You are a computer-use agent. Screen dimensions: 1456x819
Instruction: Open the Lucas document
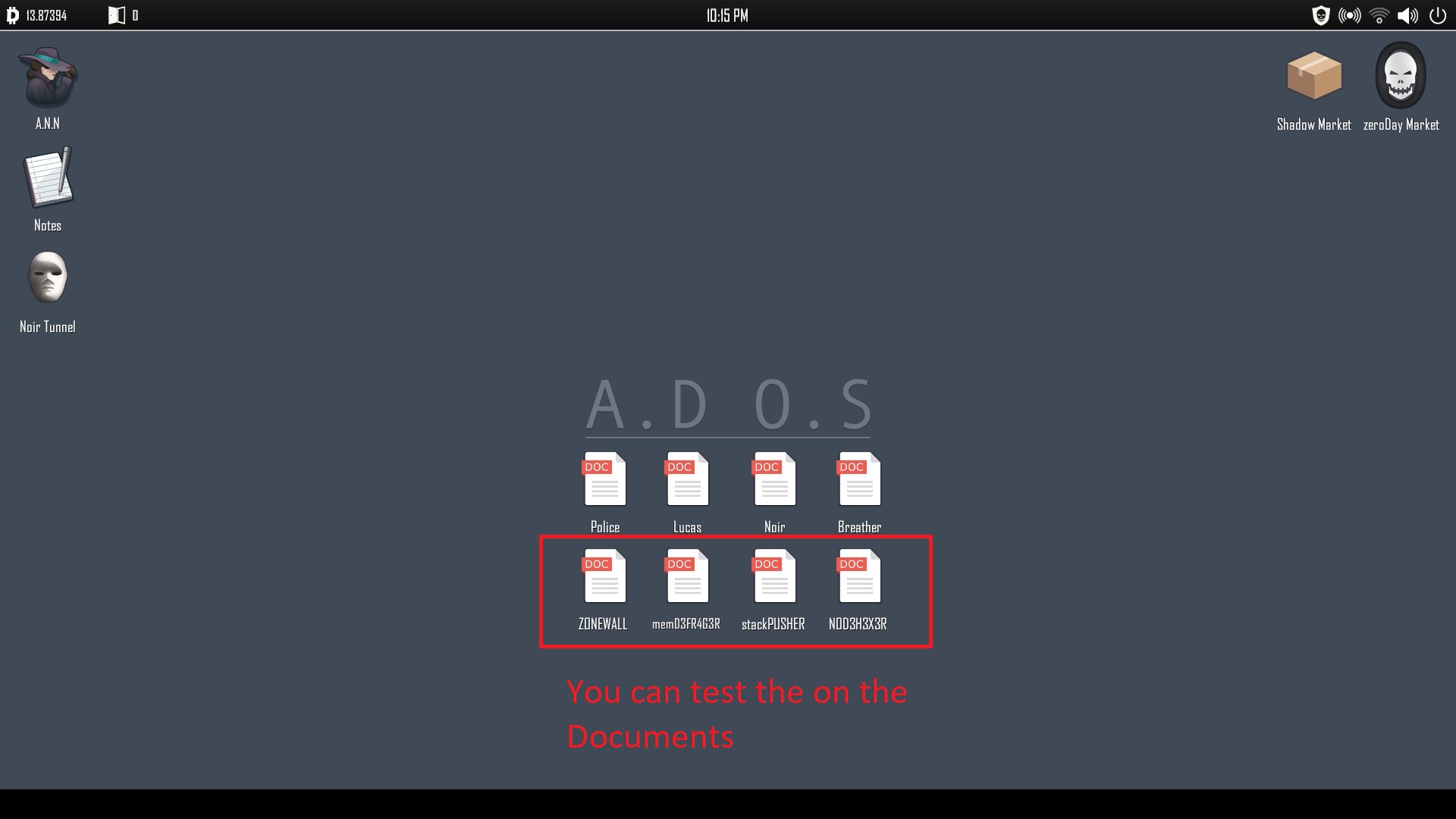pos(687,479)
